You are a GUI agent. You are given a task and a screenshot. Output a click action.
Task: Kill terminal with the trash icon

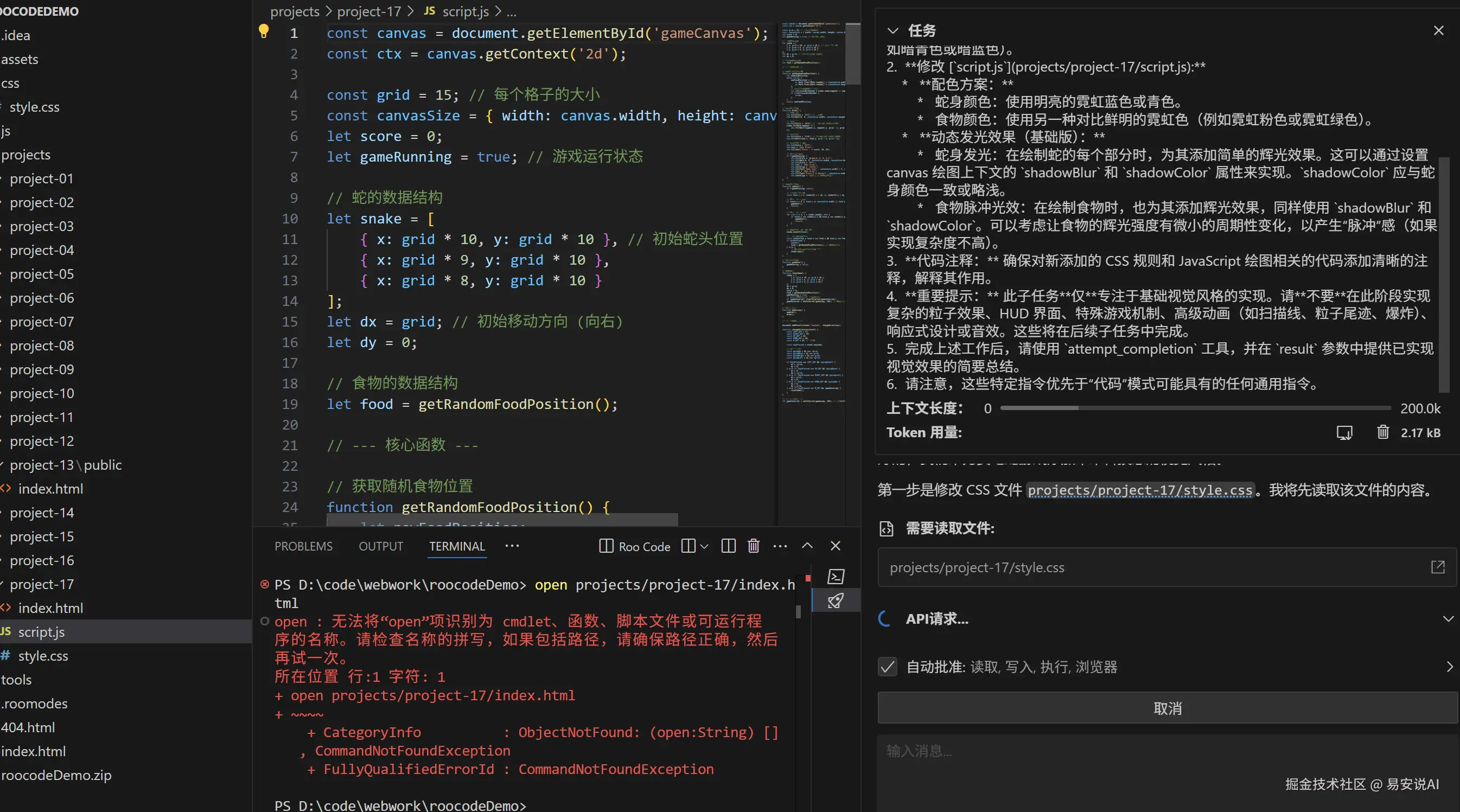(x=753, y=546)
